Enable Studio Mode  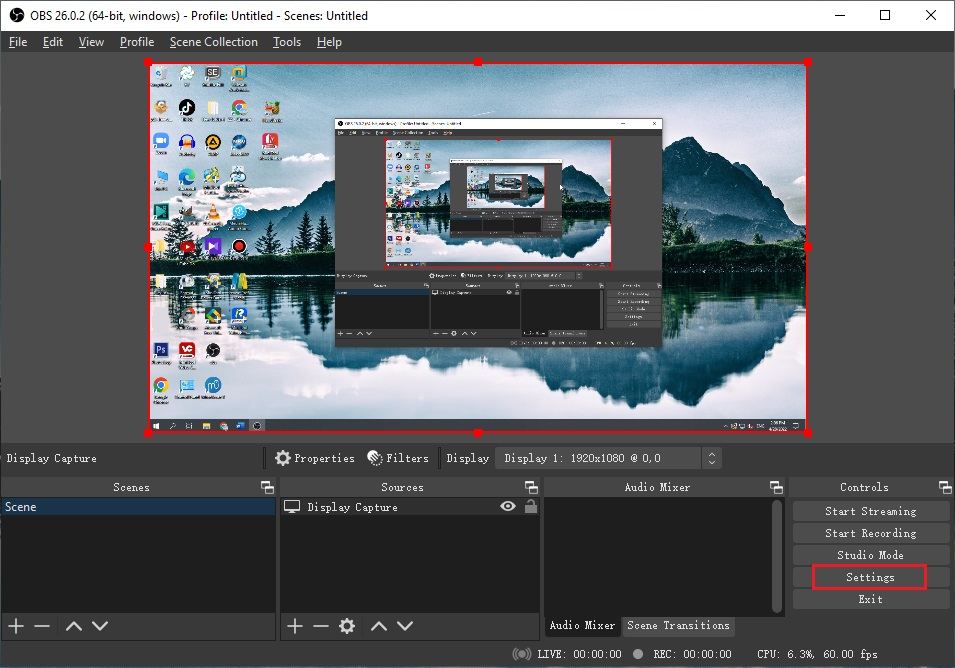point(870,555)
